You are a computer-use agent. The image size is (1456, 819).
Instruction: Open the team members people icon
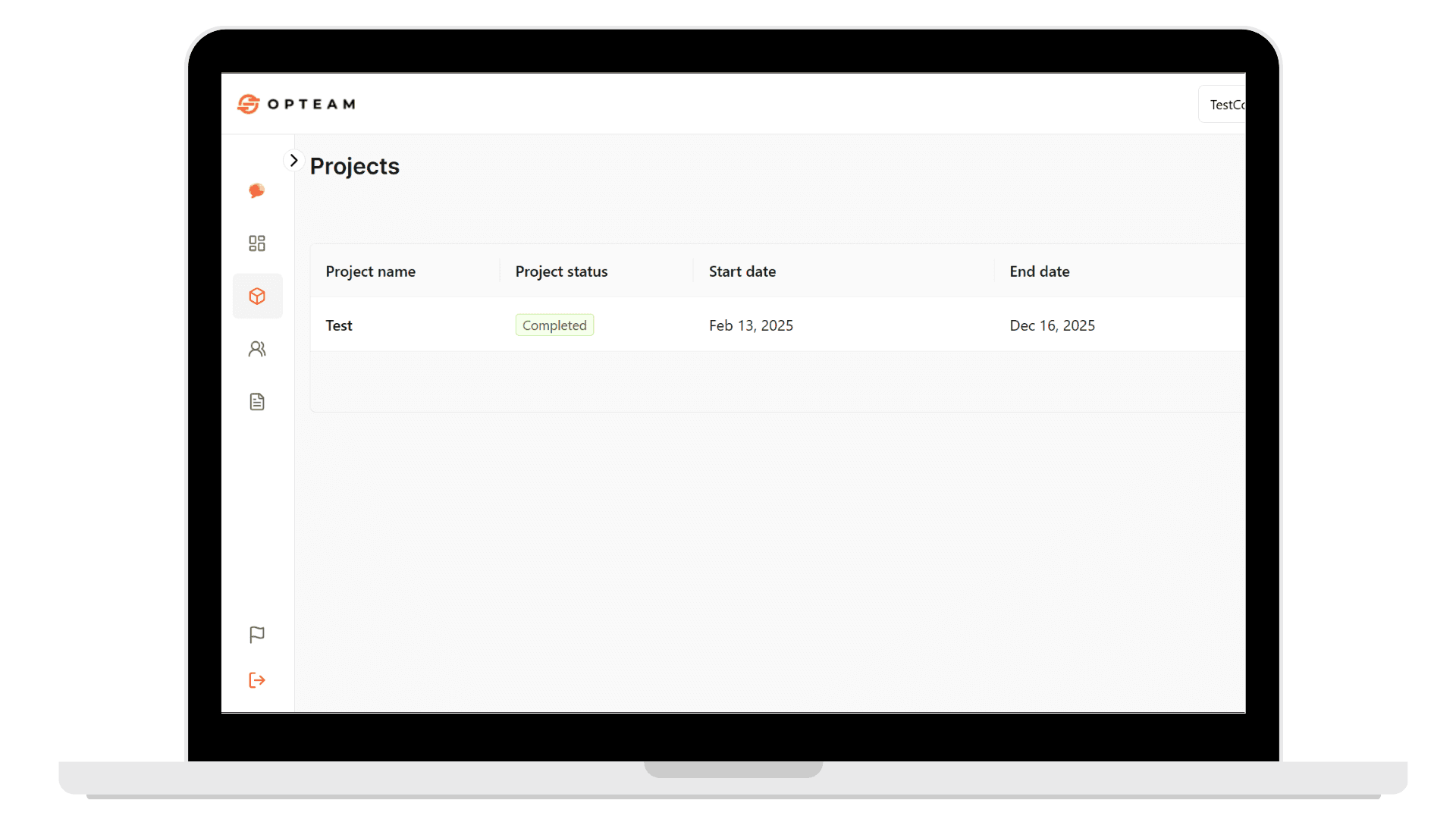[x=257, y=349]
